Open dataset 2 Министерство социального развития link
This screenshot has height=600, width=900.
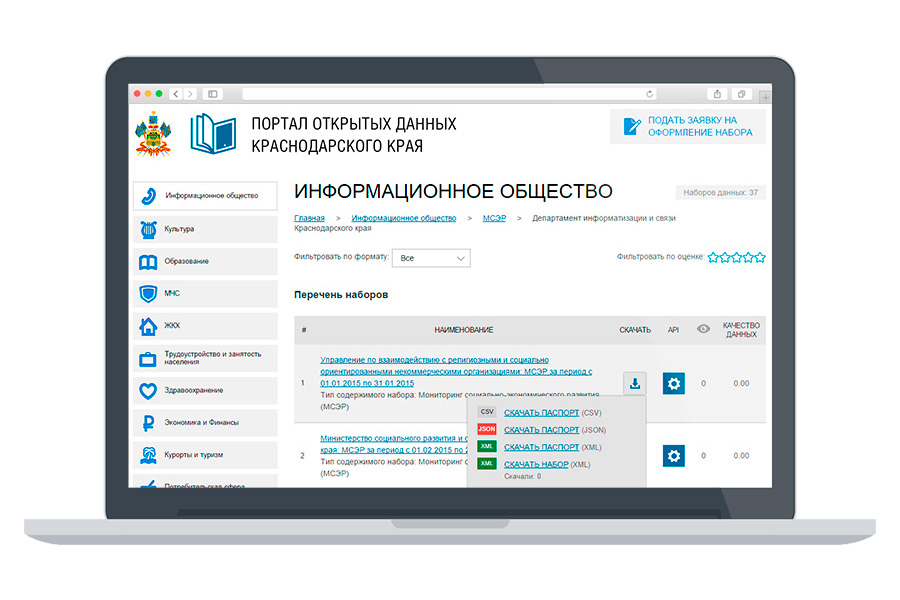point(394,444)
